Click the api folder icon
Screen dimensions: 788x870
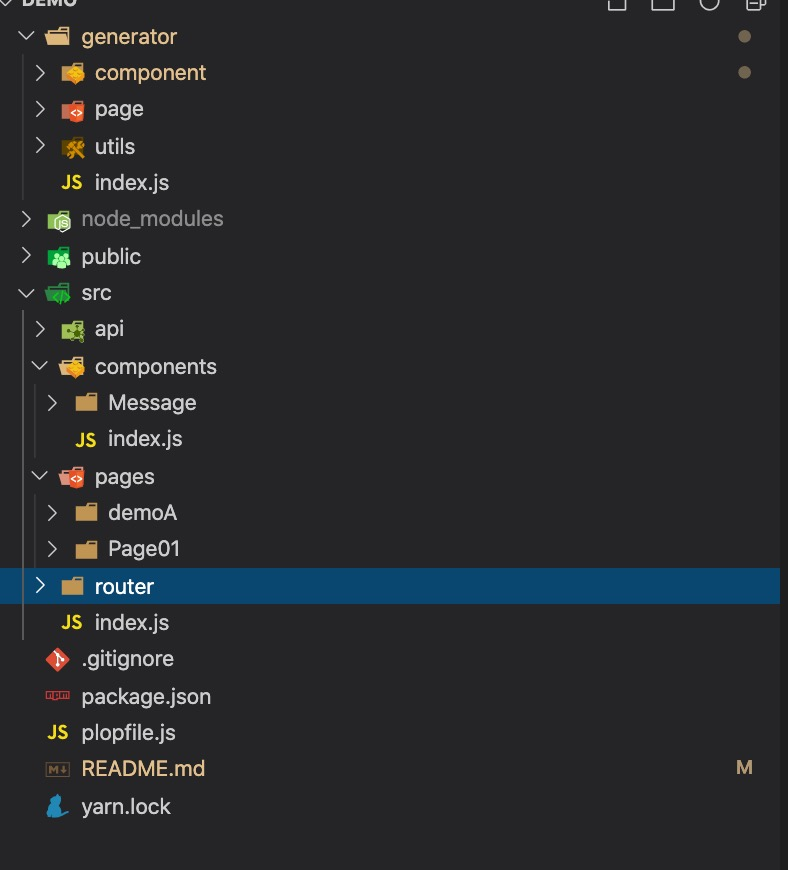click(72, 330)
